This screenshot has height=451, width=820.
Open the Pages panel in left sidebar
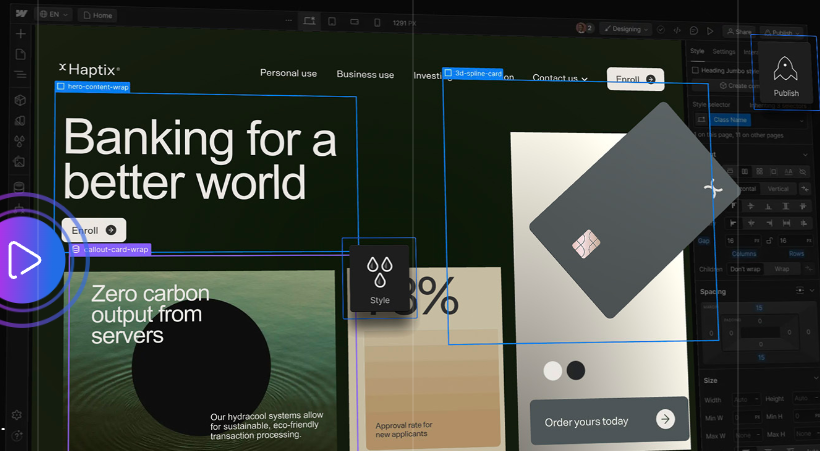(x=20, y=54)
